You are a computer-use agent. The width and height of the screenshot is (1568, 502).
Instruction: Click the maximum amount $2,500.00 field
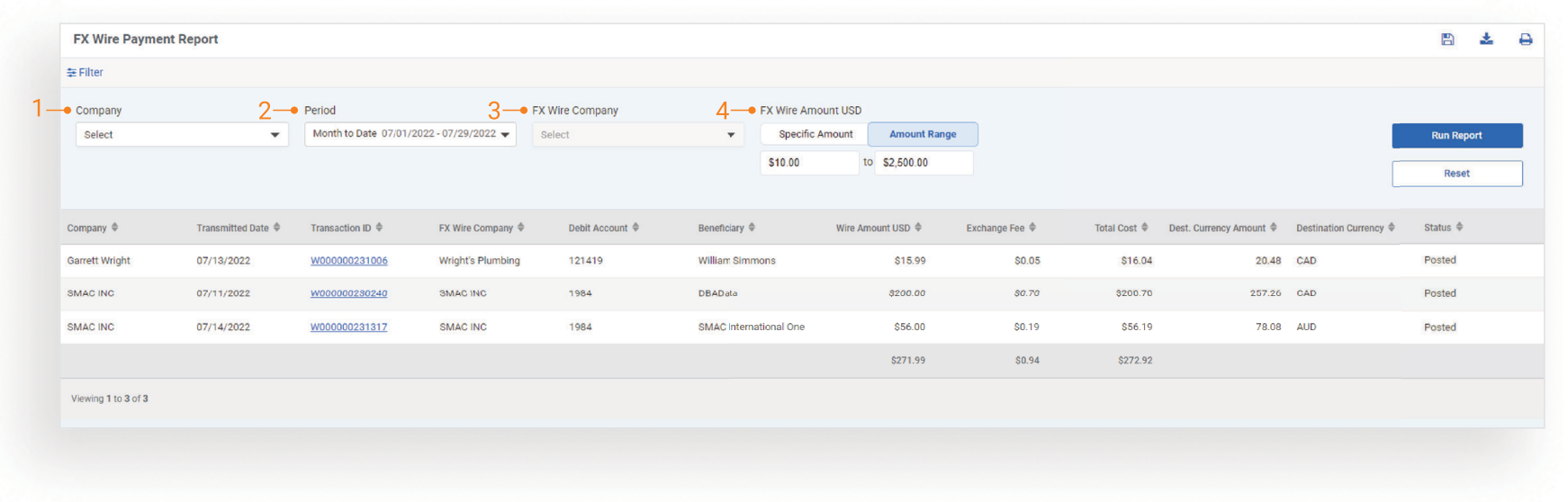point(923,163)
